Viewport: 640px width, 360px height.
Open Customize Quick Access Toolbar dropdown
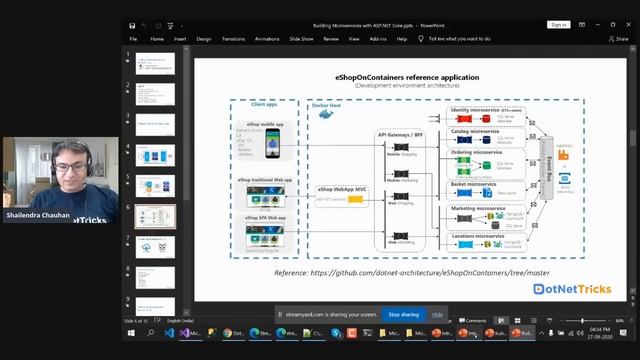pyautogui.click(x=181, y=26)
